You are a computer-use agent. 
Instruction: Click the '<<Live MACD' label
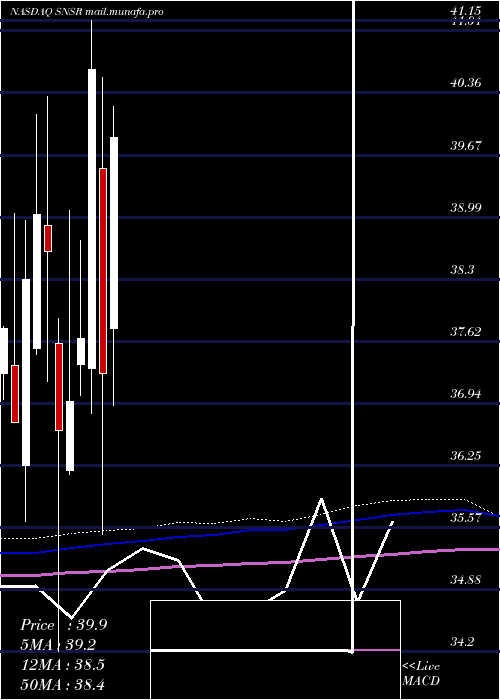coord(421,673)
